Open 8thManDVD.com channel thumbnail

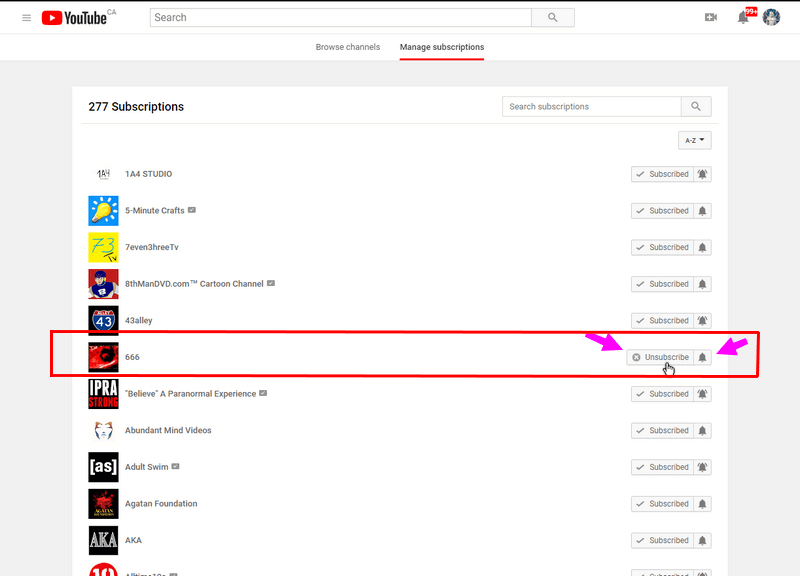[104, 284]
